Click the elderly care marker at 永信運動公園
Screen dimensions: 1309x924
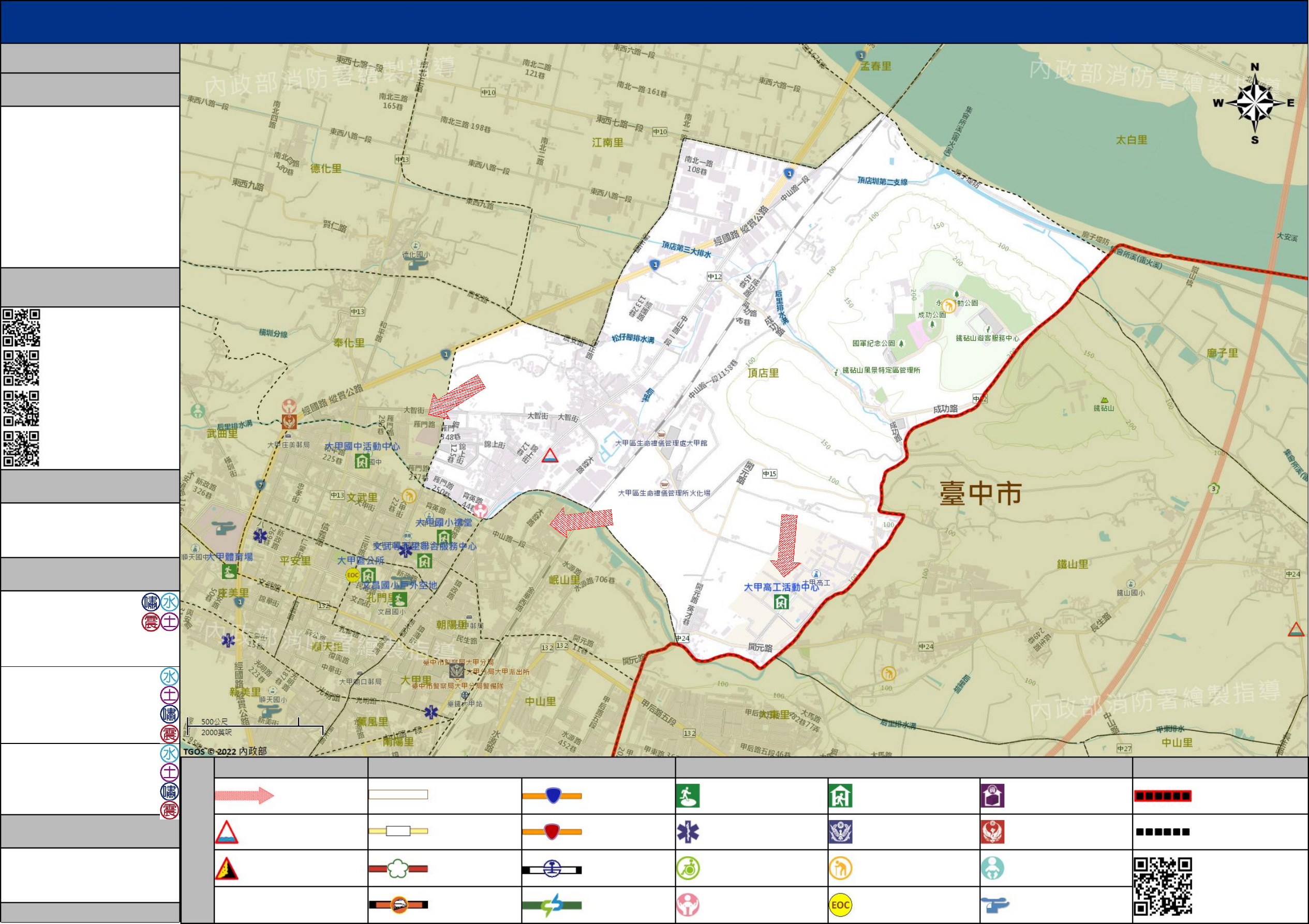949,307
